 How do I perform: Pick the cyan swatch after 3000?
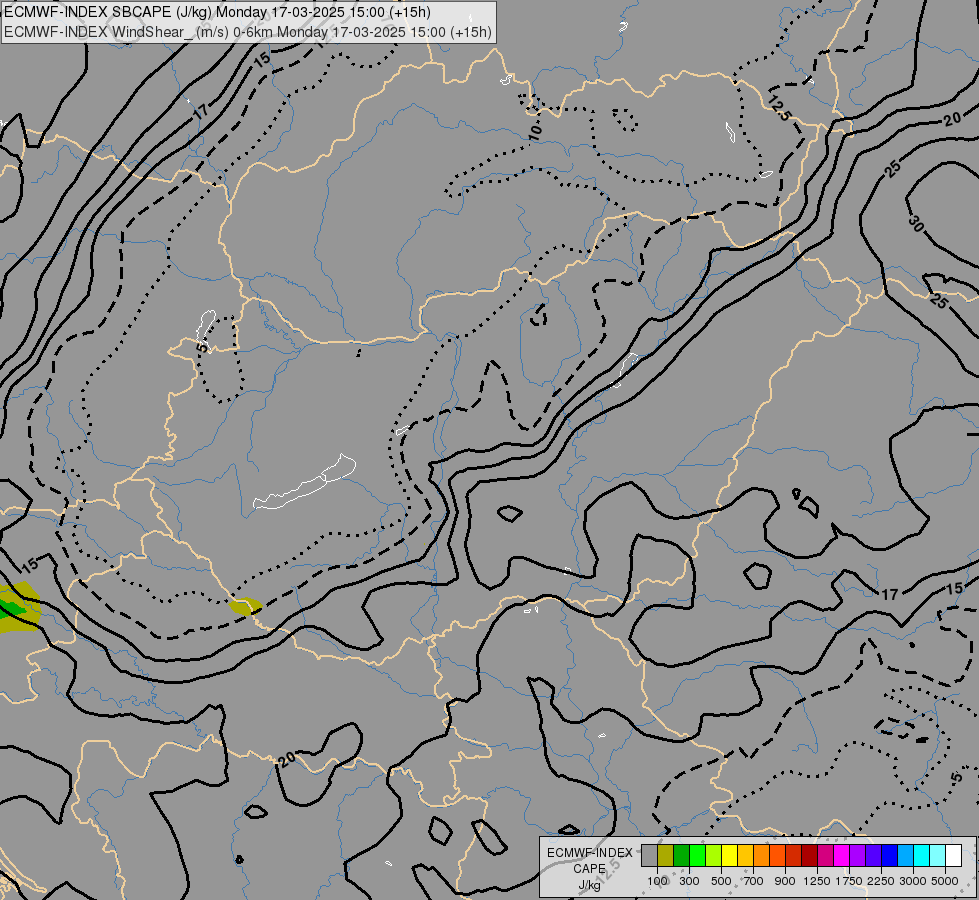coord(922,855)
